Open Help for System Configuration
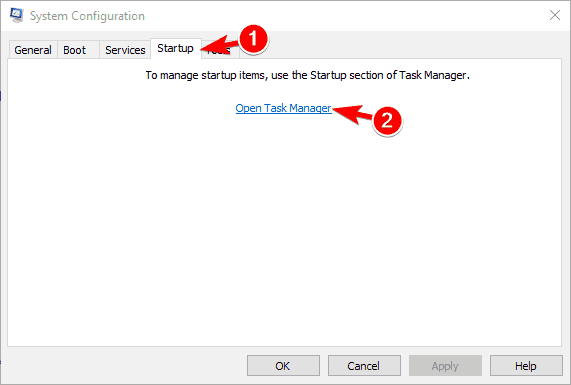The height and width of the screenshot is (385, 571). tap(526, 365)
